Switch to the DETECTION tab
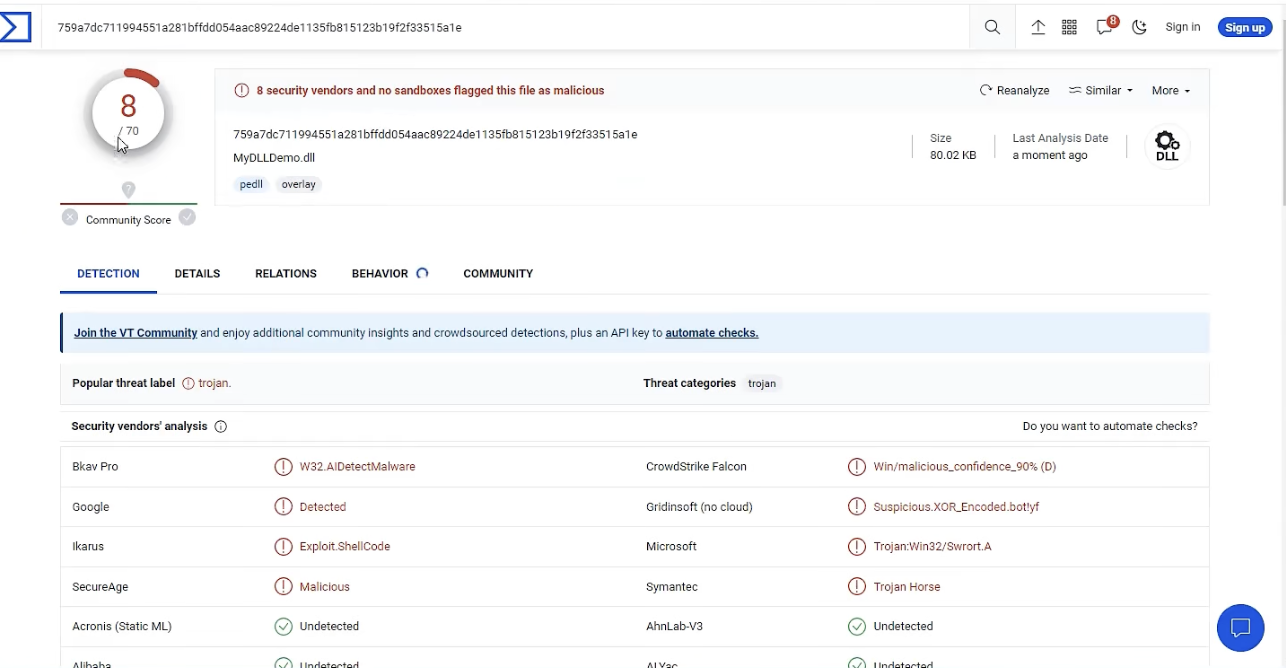 tap(108, 273)
